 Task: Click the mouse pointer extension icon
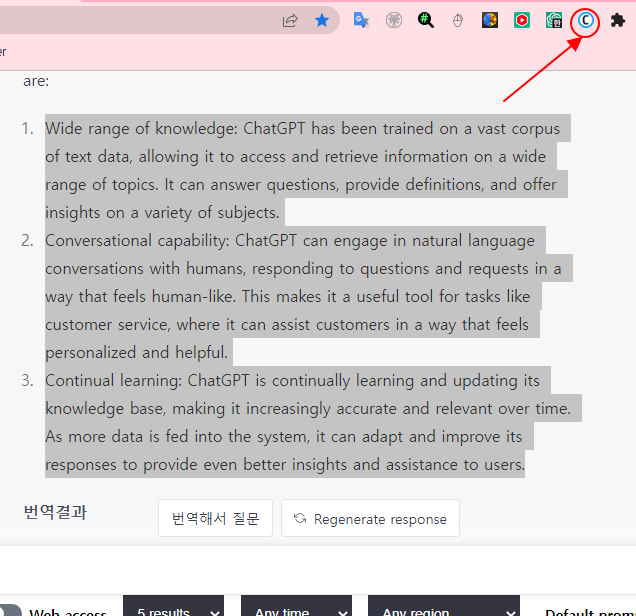(458, 20)
